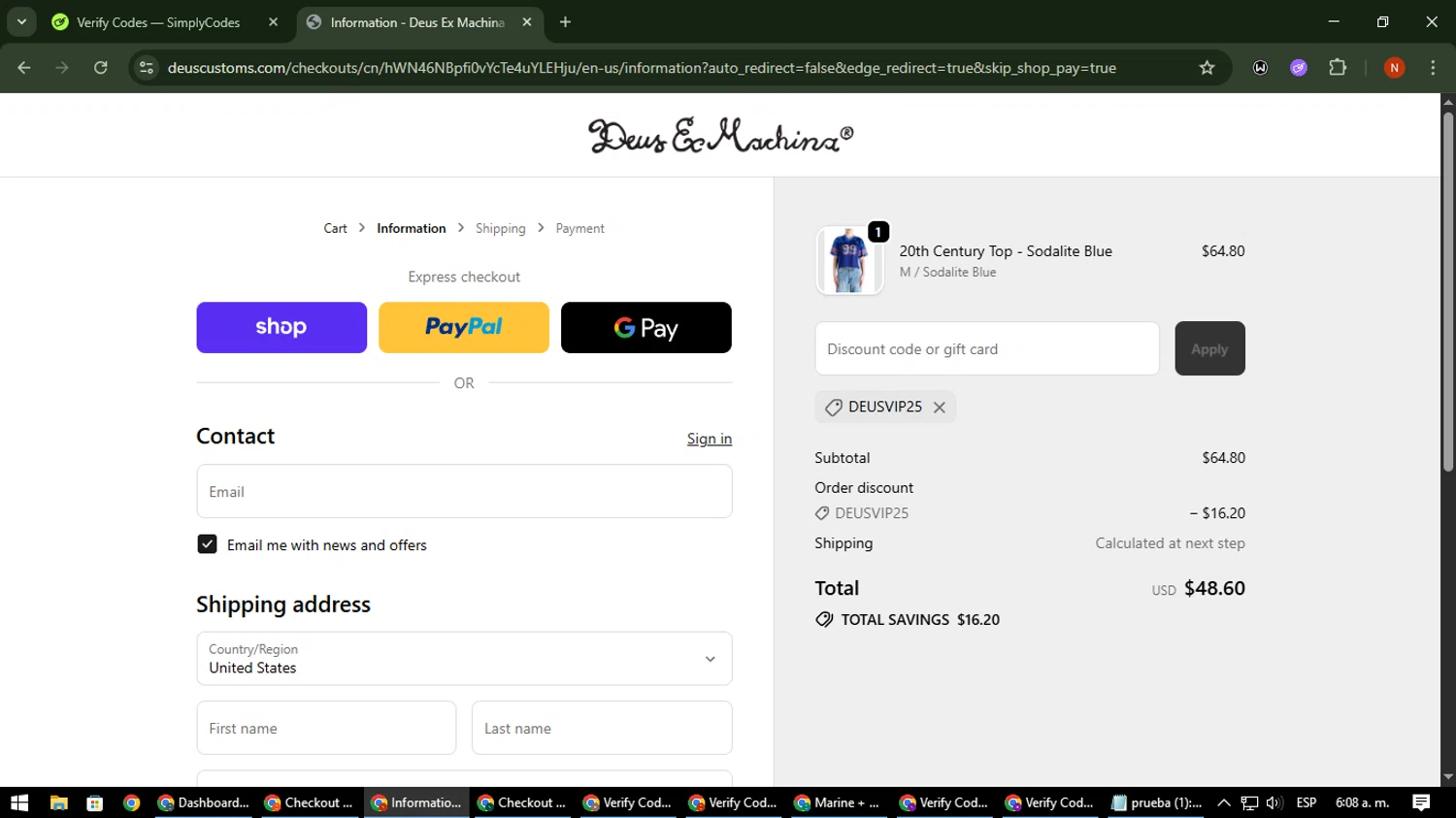Switch to Verify Codes — SimplyCodes tab
The width and height of the screenshot is (1456, 818).
click(158, 22)
